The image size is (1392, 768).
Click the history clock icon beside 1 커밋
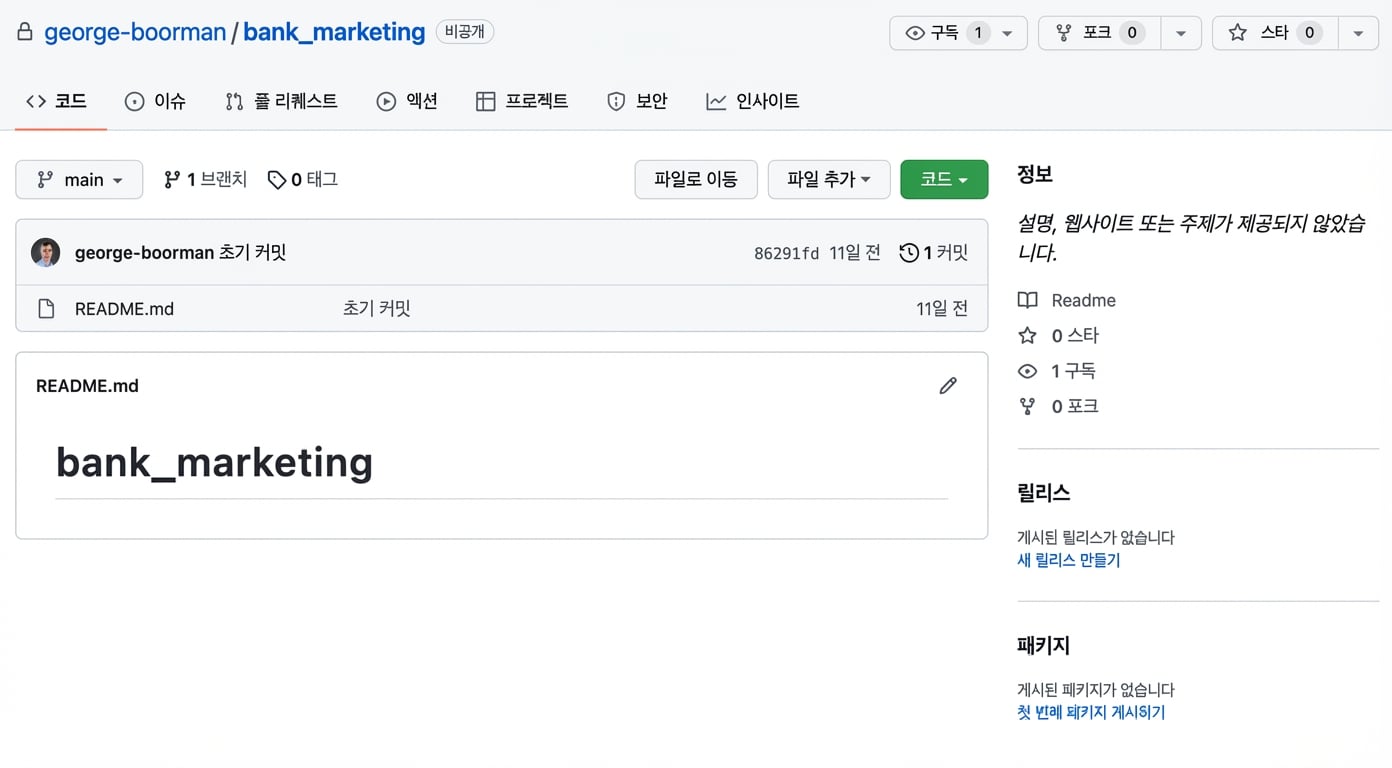click(x=908, y=253)
